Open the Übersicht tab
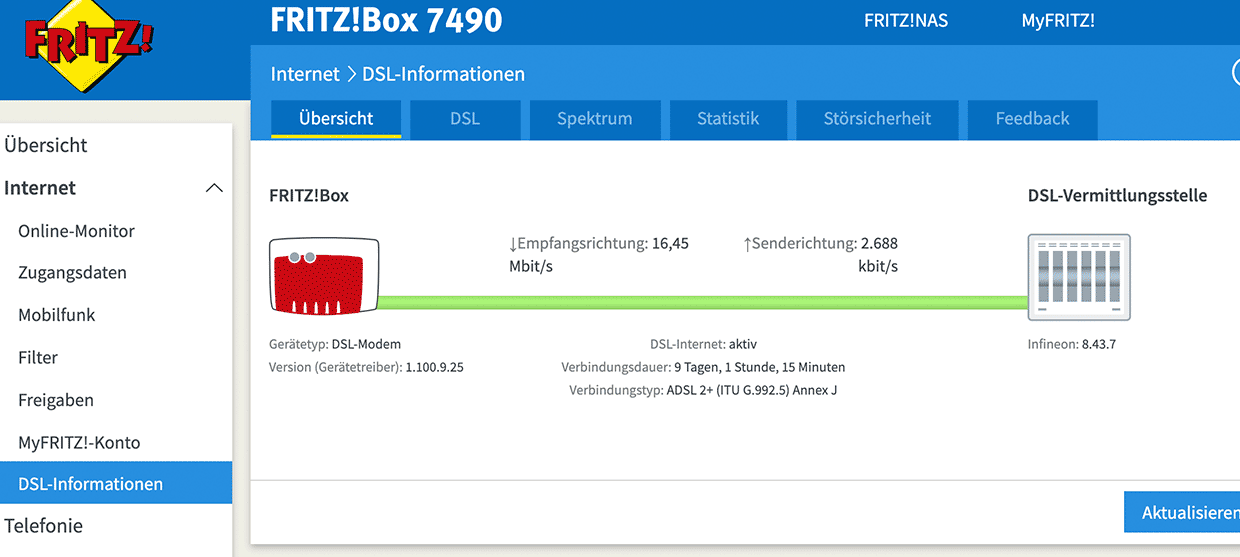1240x557 pixels. pyautogui.click(x=336, y=118)
